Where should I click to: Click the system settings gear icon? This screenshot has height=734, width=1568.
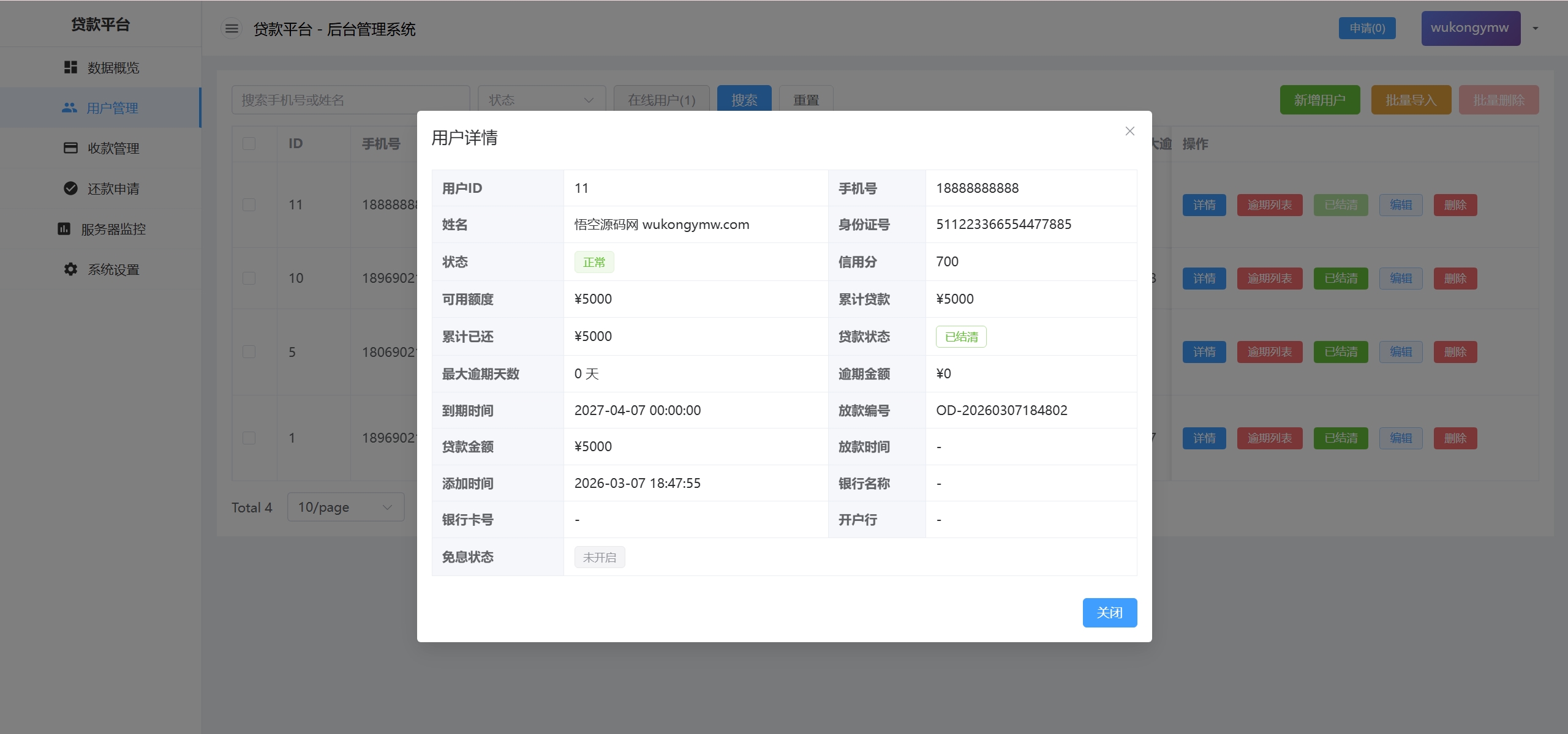point(70,269)
